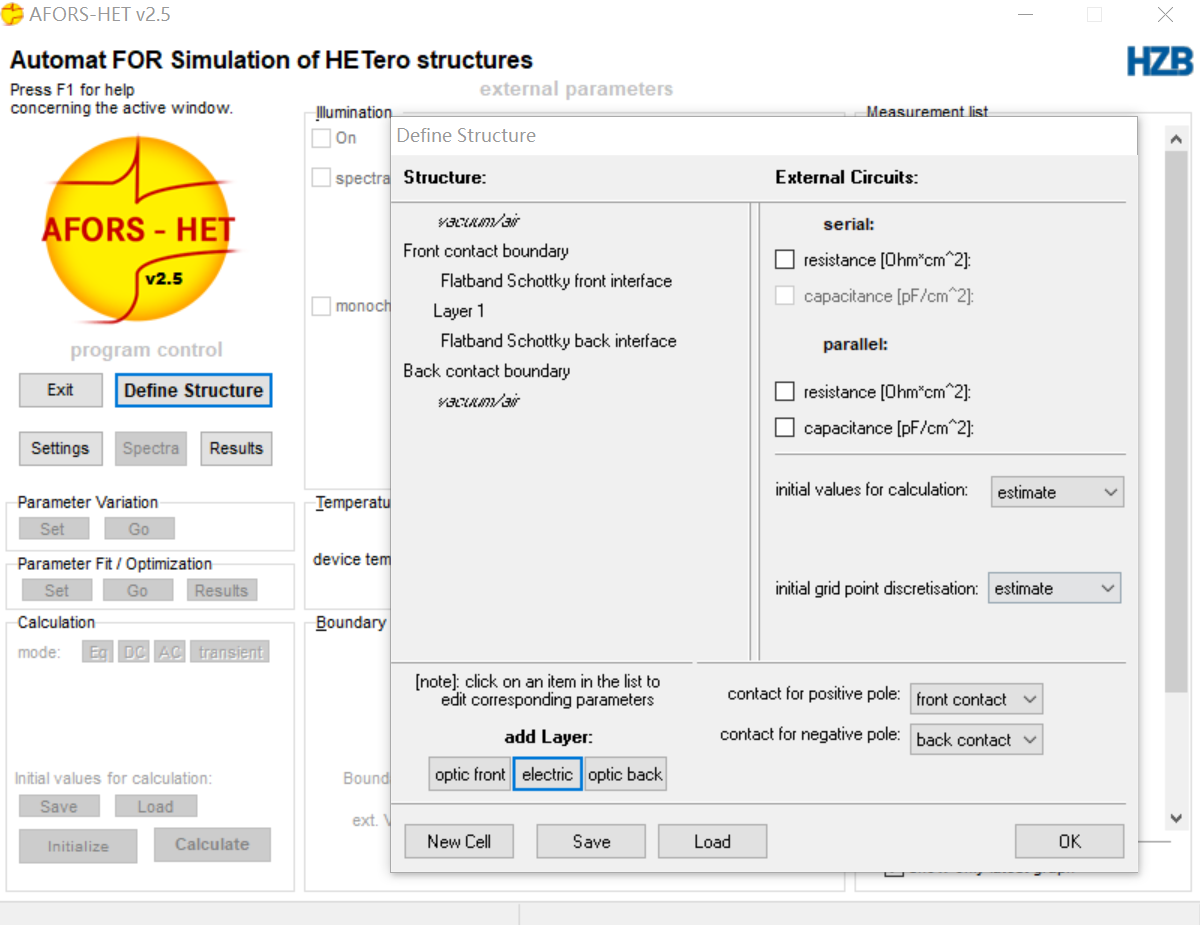This screenshot has height=925, width=1200.
Task: Click the External Circuits heading
Action: pyautogui.click(x=846, y=177)
